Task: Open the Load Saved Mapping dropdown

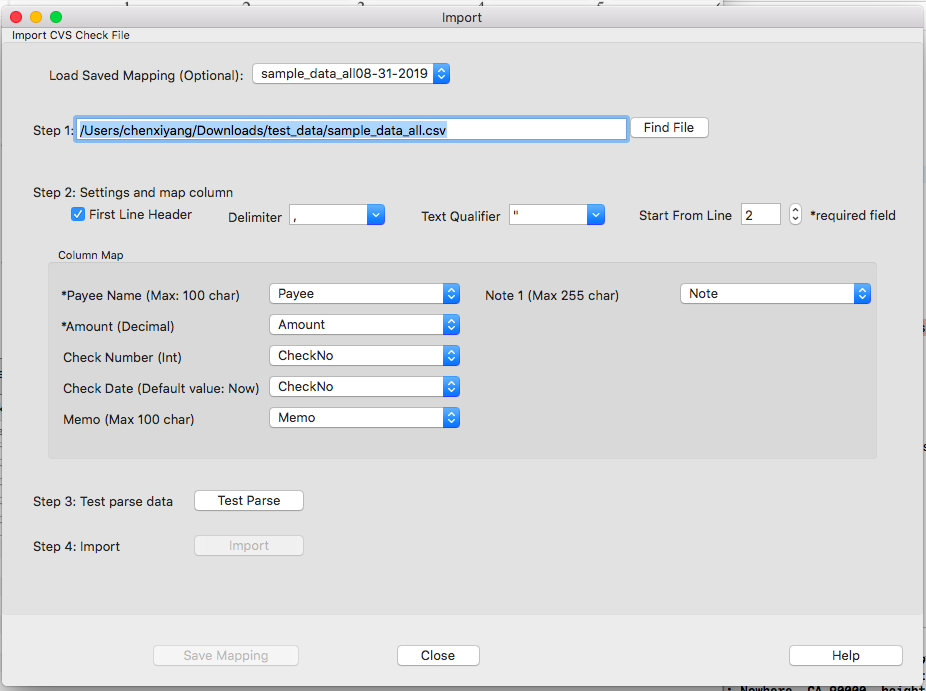Action: [x=351, y=74]
